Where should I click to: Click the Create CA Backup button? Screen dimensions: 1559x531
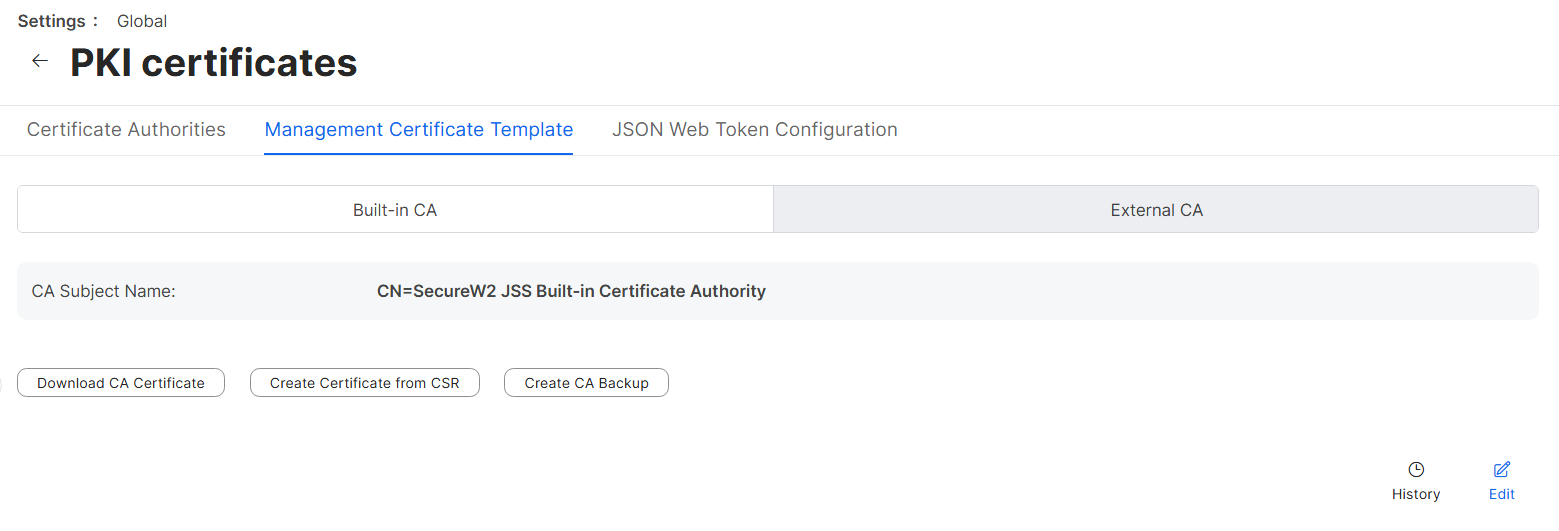(586, 383)
